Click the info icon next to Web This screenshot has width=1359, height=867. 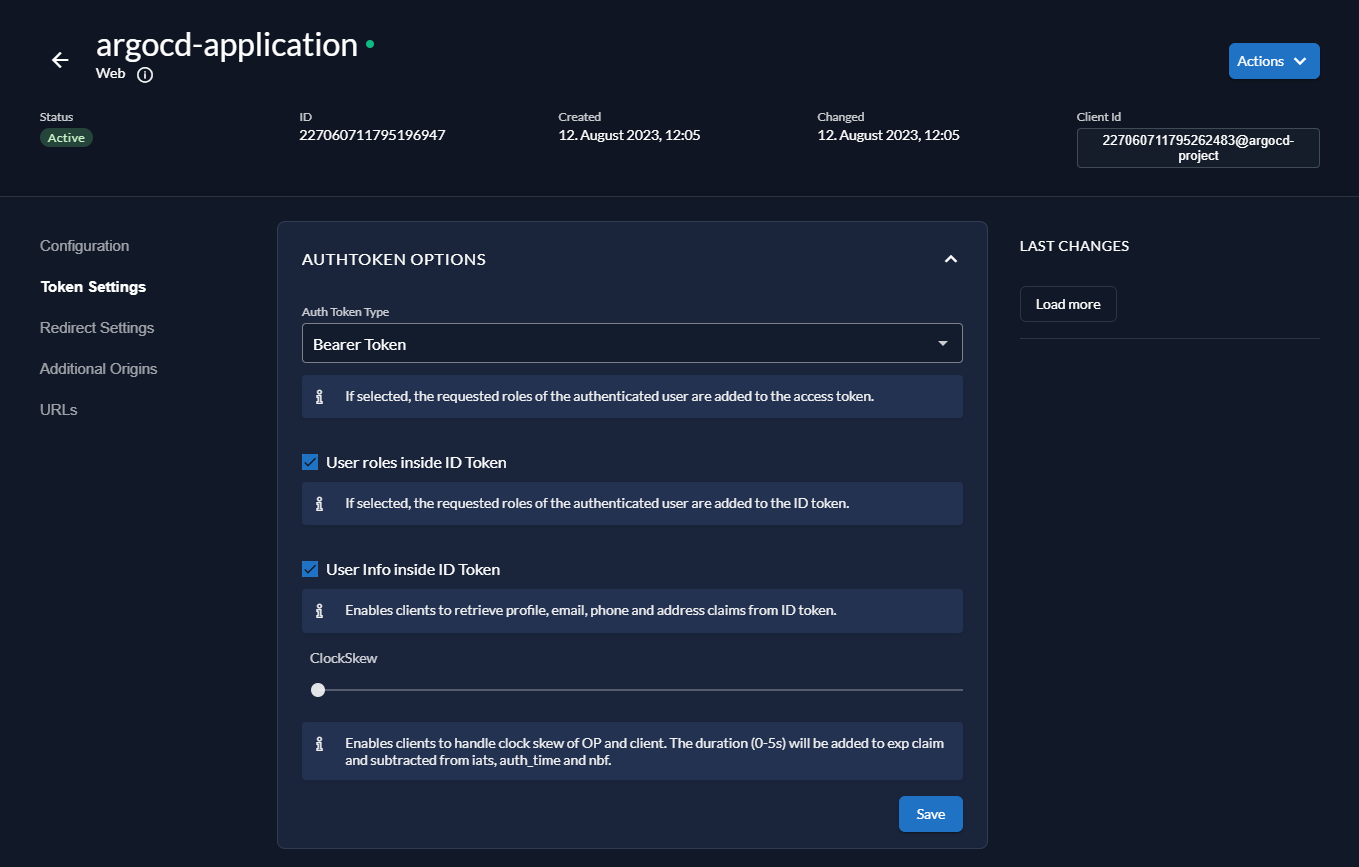(145, 75)
